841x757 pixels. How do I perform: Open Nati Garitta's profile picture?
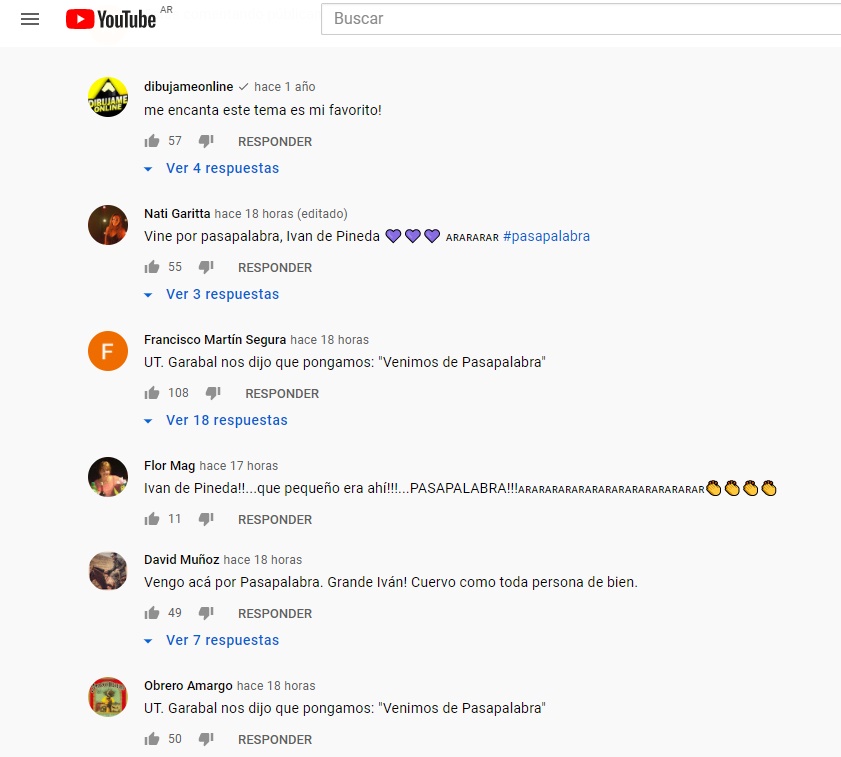(108, 225)
